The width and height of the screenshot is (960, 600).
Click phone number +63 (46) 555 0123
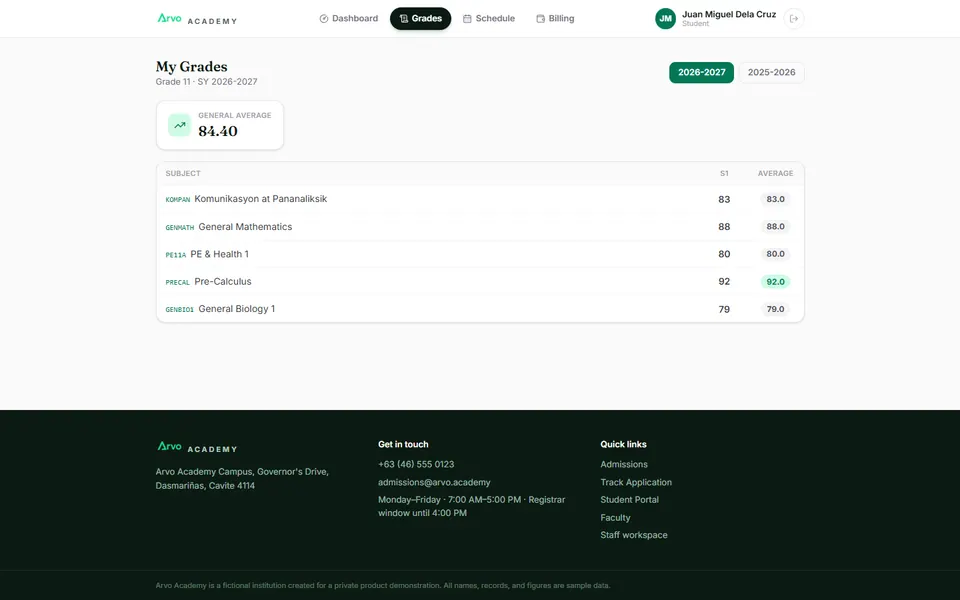[416, 464]
